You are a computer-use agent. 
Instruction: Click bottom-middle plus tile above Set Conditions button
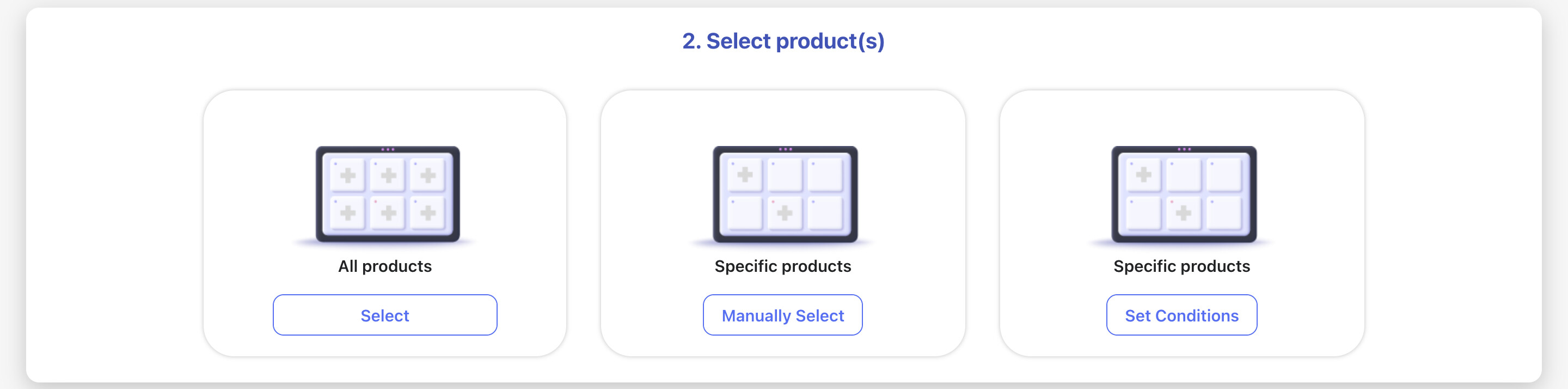[1183, 213]
